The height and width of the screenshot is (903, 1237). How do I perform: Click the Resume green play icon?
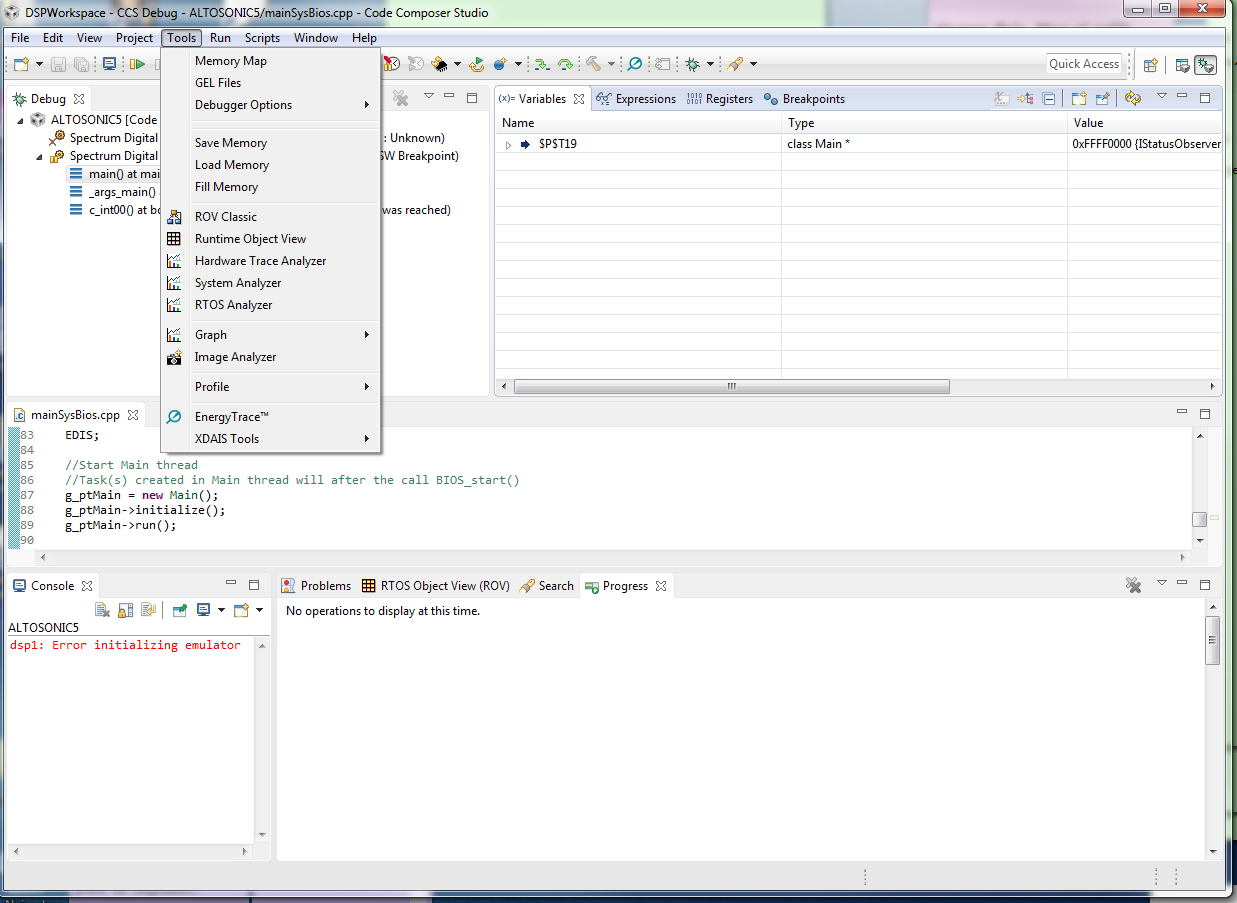[x=137, y=64]
